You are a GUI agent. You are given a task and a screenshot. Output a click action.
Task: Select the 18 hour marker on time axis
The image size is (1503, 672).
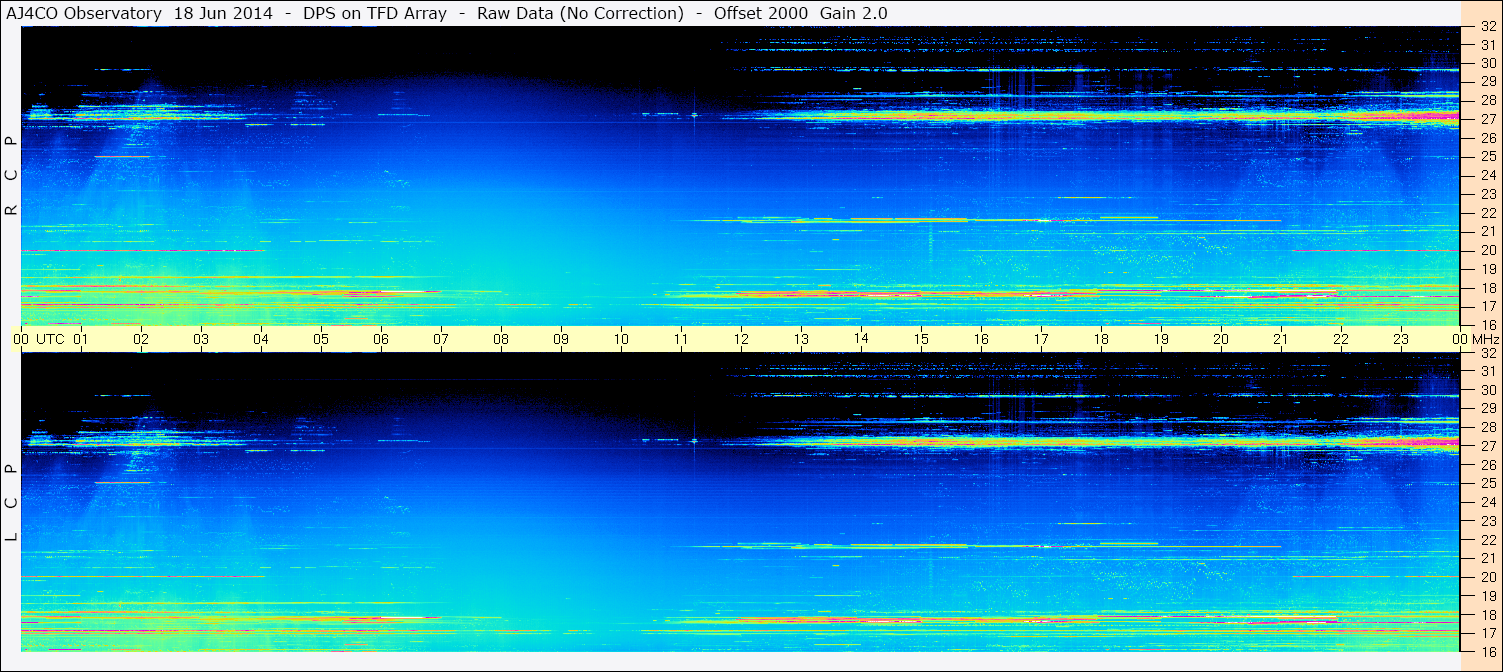coord(1101,339)
